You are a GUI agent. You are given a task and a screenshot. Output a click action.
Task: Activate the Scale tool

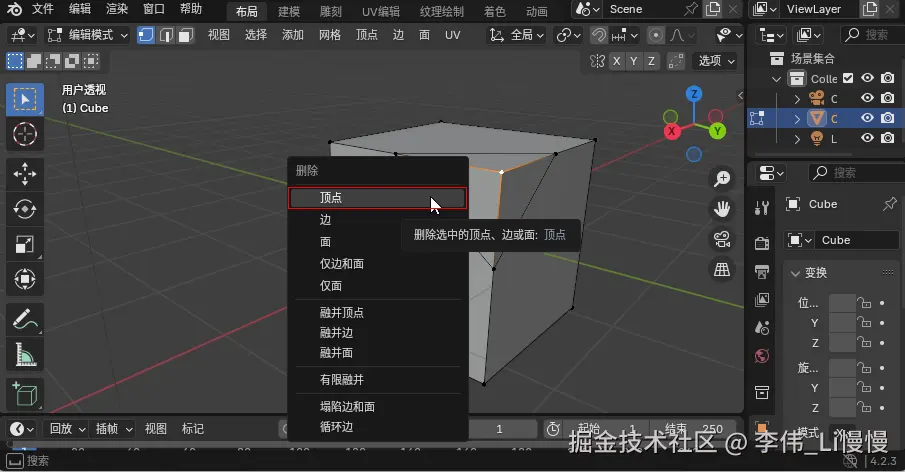click(24, 244)
